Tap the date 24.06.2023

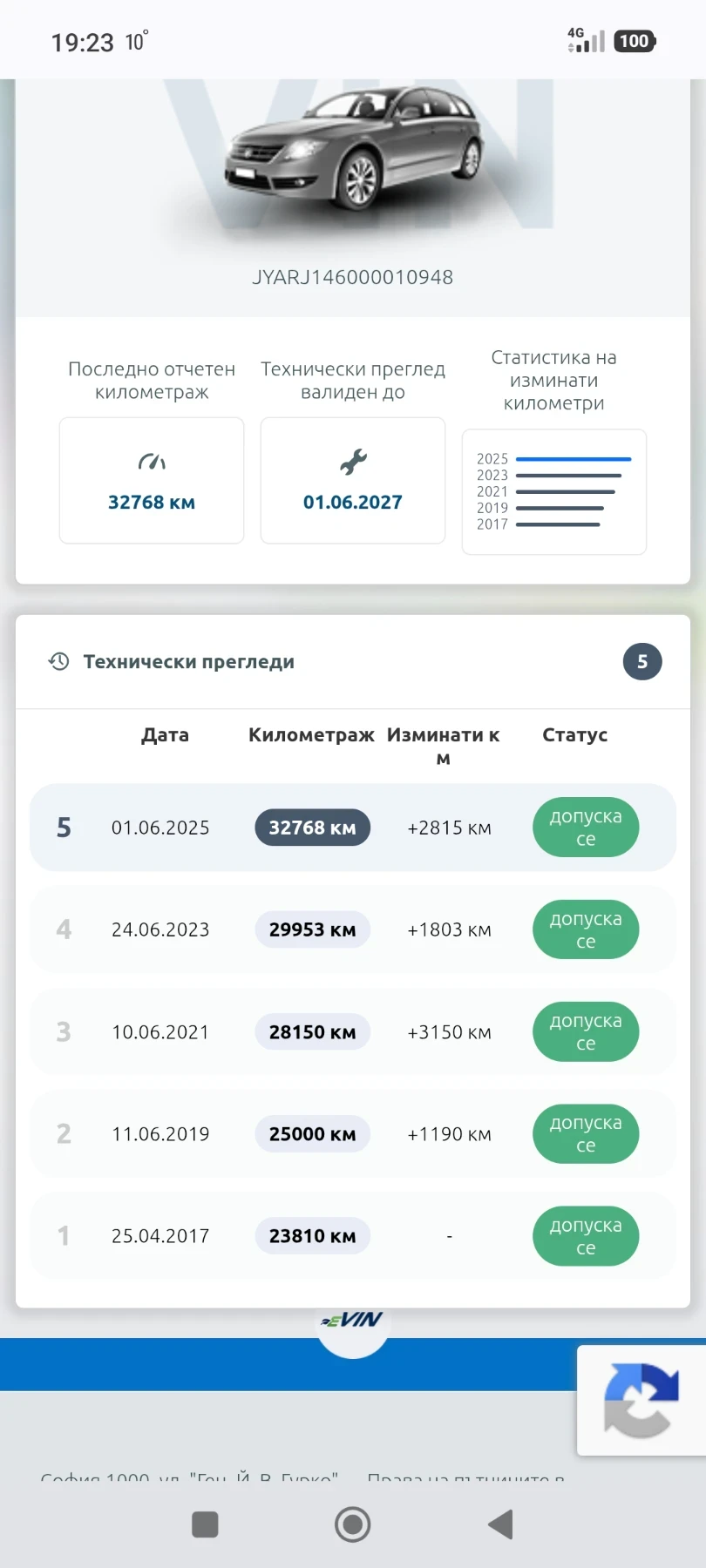[160, 929]
